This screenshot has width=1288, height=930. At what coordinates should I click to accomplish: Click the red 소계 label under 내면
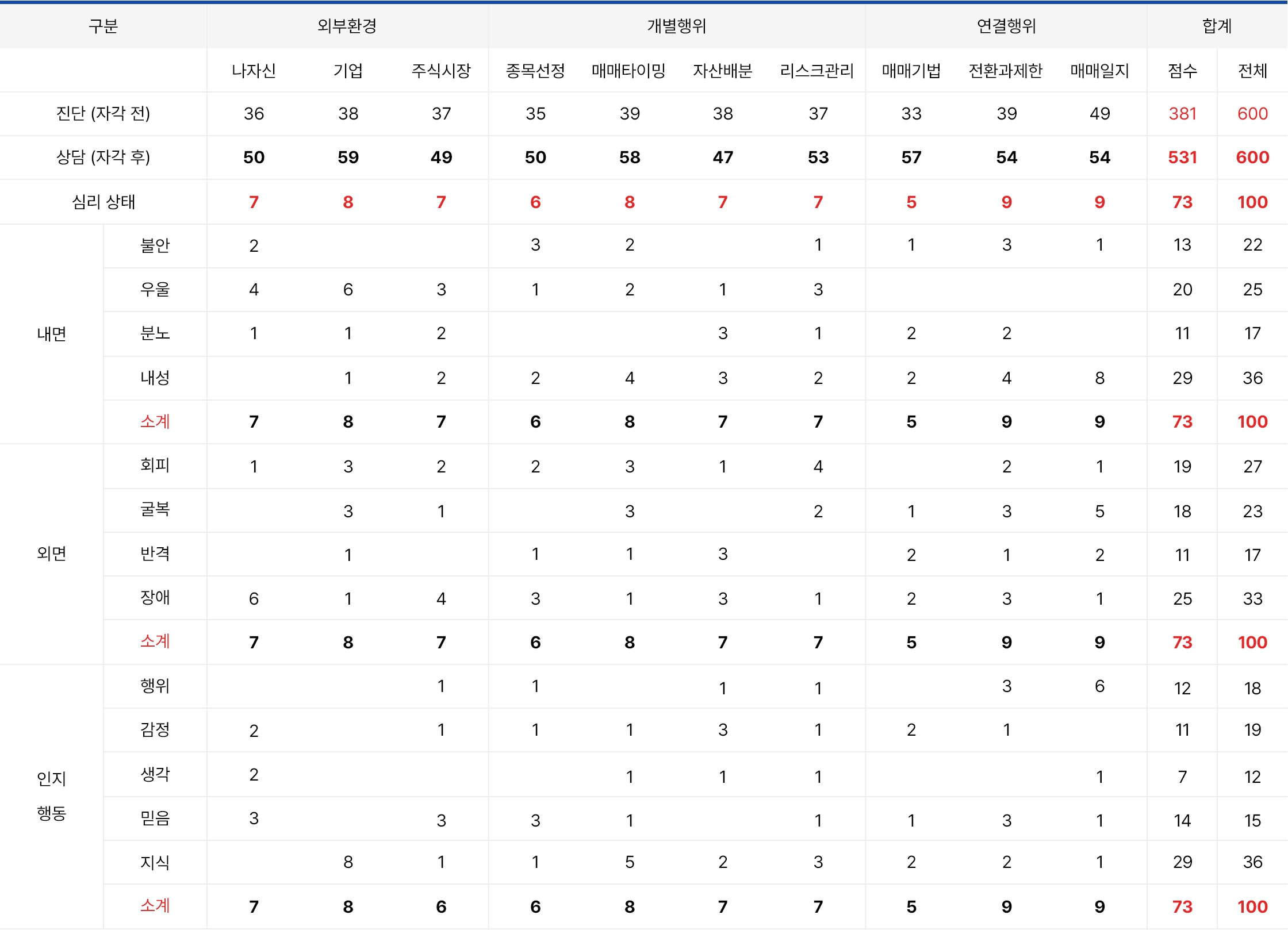click(155, 421)
